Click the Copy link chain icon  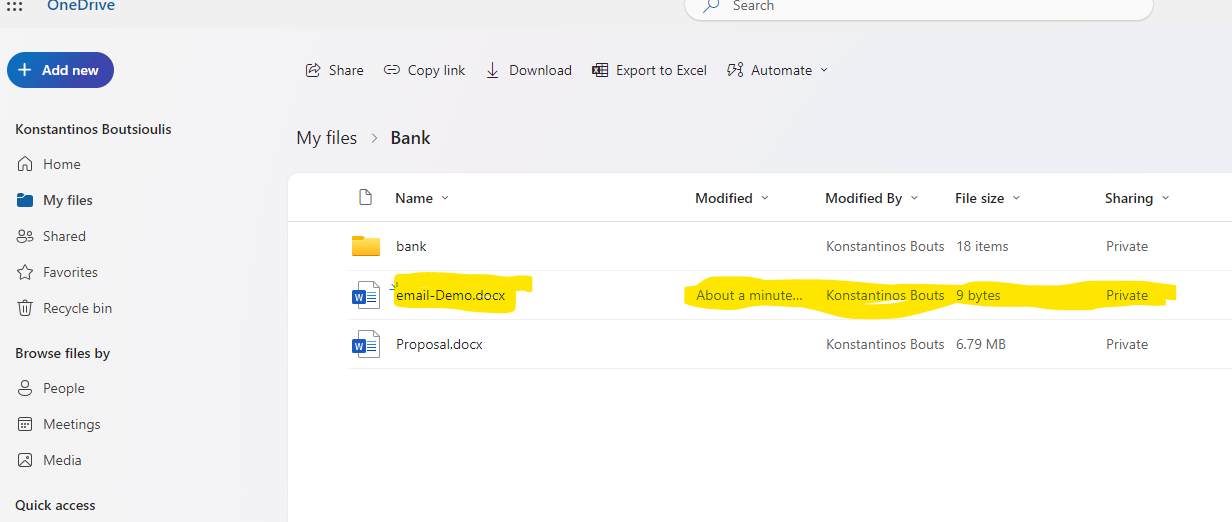point(391,70)
